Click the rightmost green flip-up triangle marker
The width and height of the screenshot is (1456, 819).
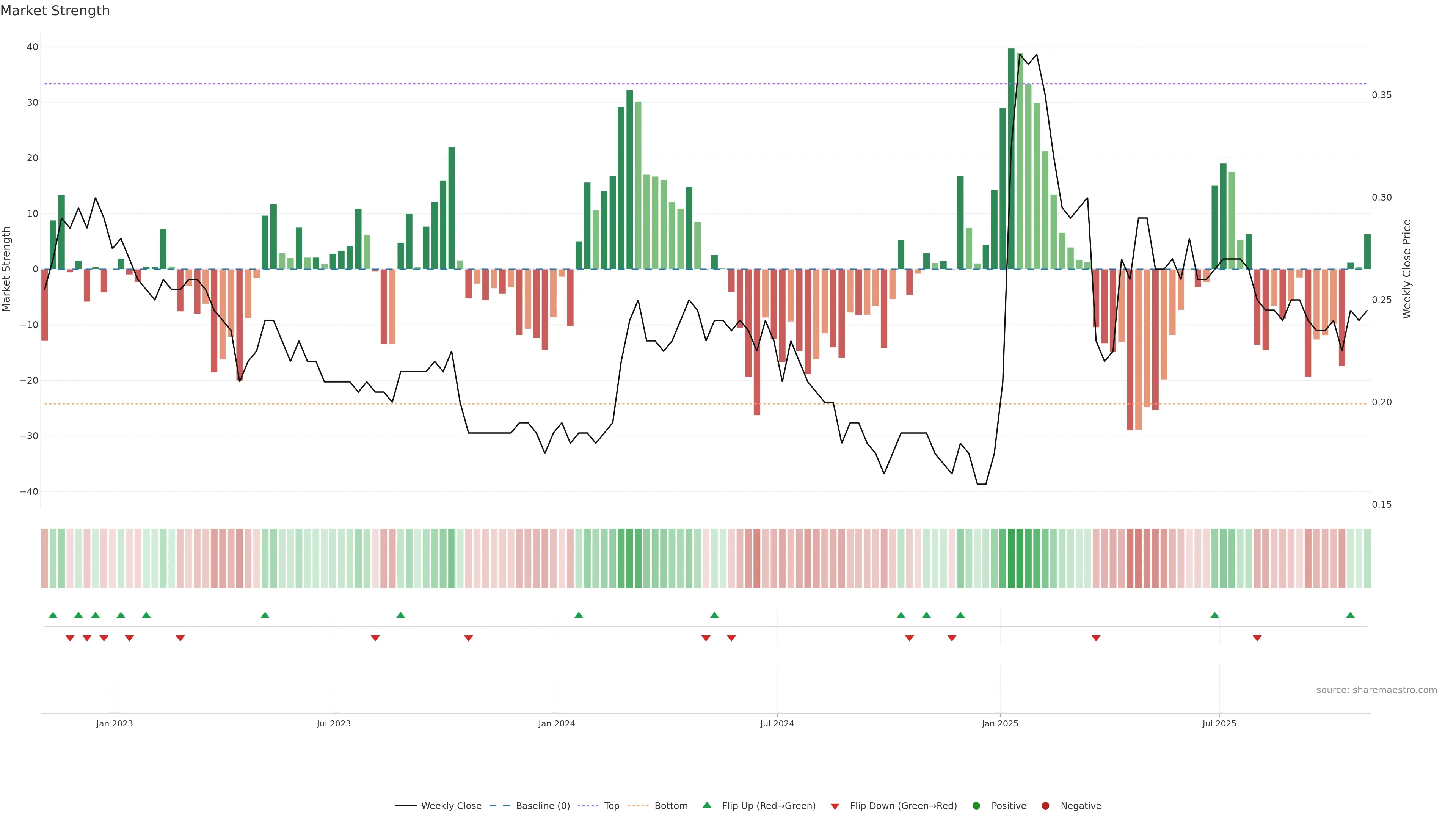coord(1350,615)
